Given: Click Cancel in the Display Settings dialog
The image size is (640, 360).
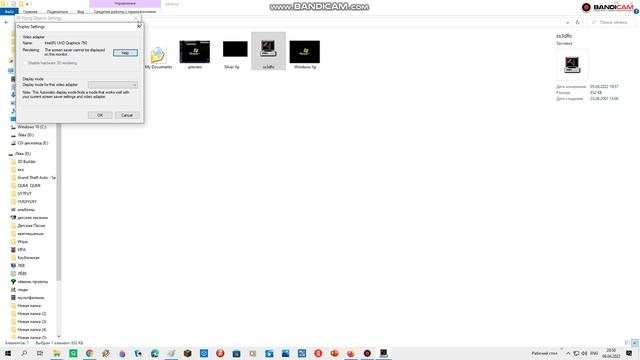Looking at the screenshot, I should [x=127, y=115].
